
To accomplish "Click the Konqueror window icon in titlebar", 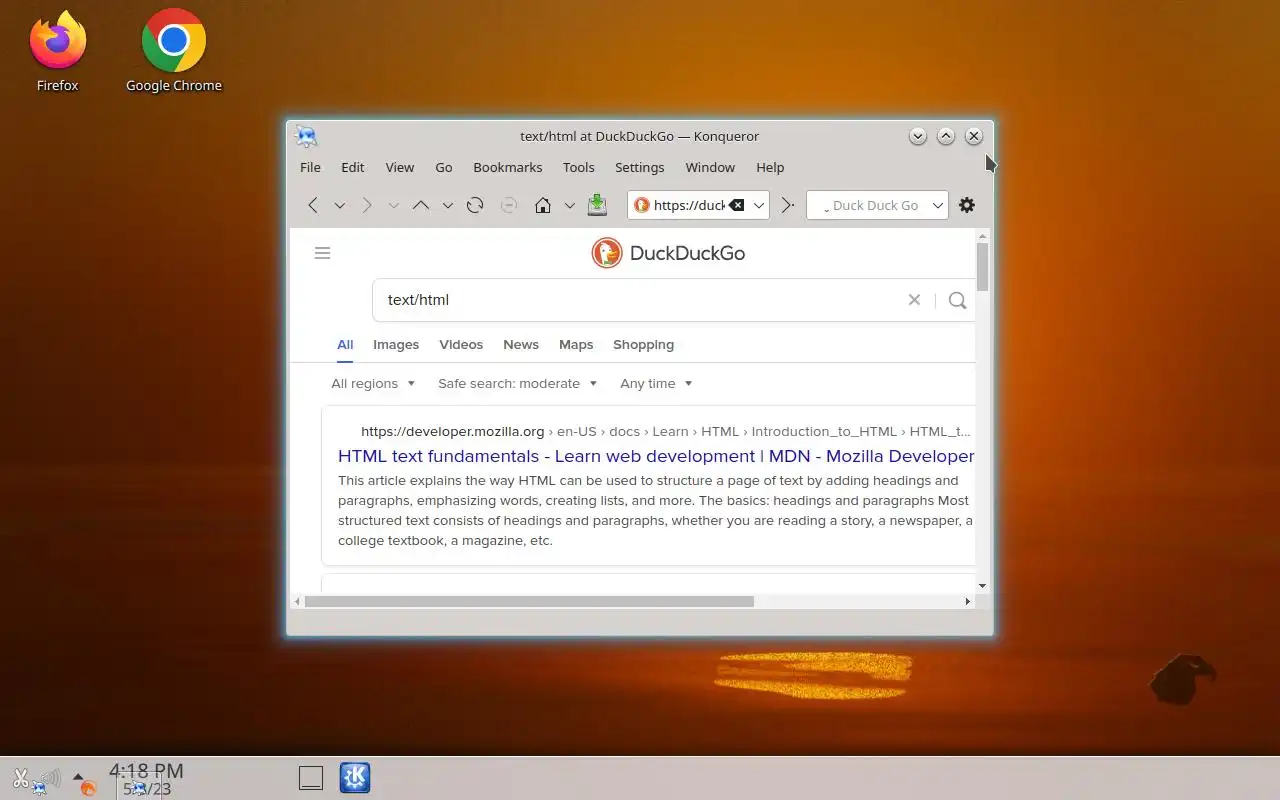I will 306,136.
